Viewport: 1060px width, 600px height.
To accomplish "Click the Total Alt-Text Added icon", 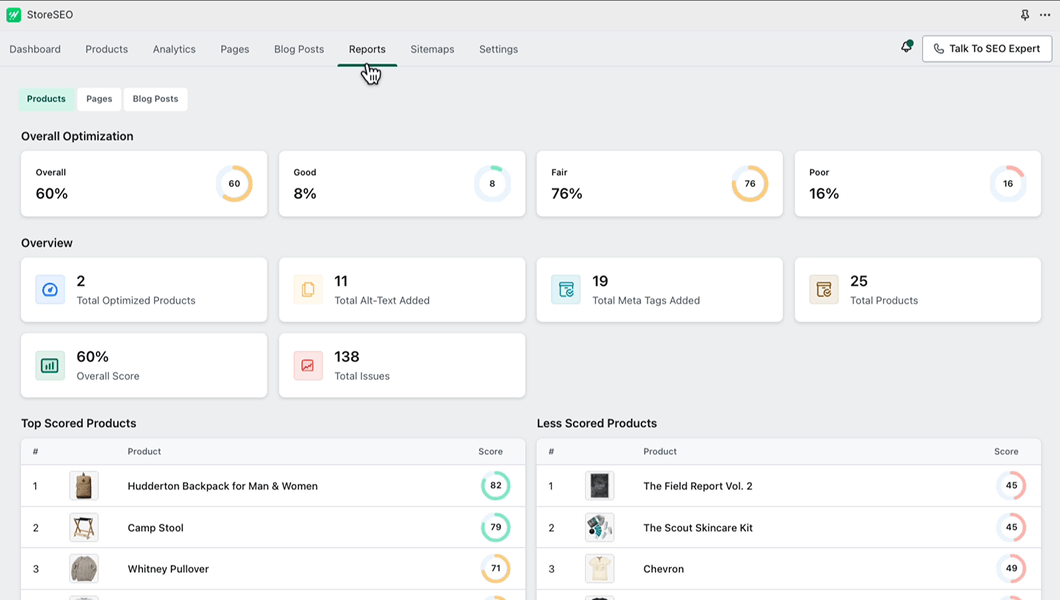I will tap(308, 290).
